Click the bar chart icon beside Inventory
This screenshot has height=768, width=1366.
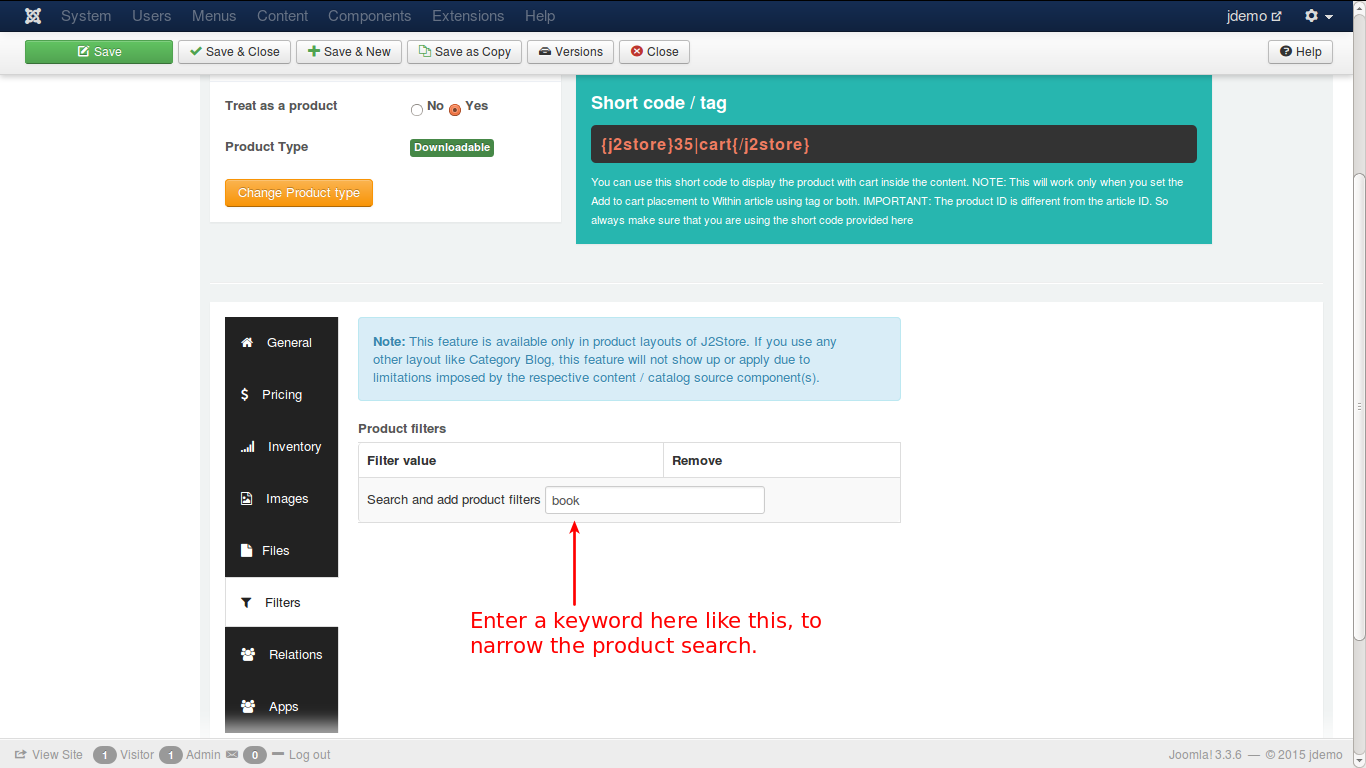pos(247,447)
